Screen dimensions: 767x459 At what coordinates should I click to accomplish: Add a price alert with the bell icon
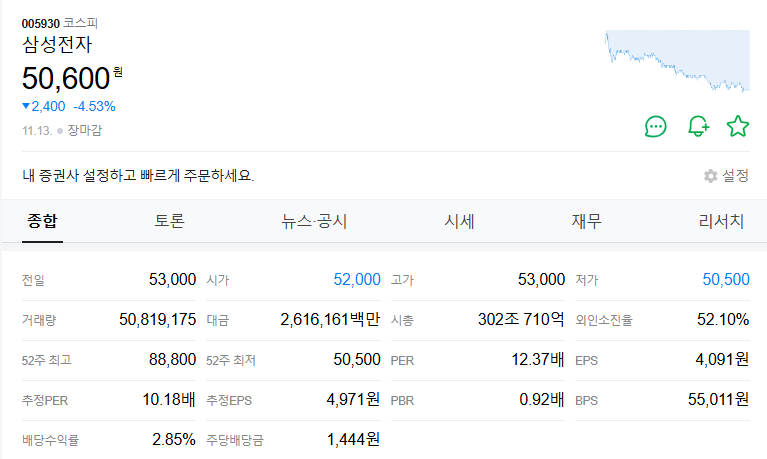[x=699, y=127]
